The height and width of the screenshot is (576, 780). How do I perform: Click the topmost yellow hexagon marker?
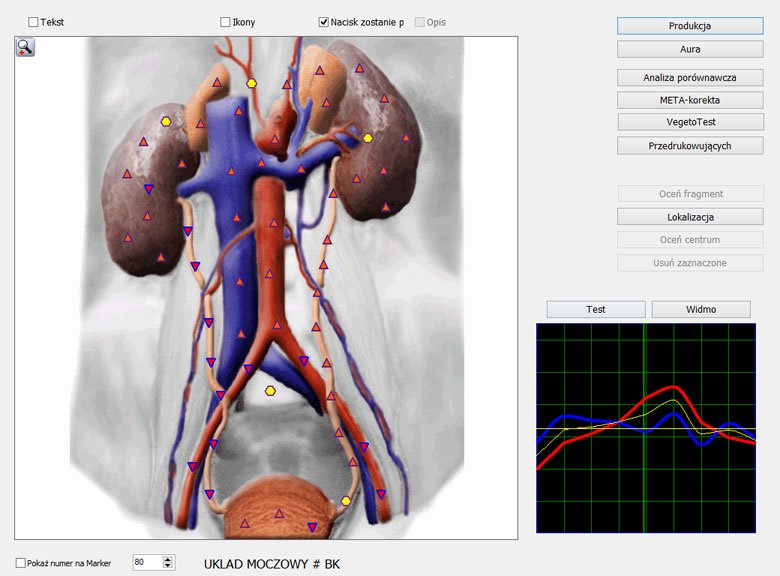251,83
